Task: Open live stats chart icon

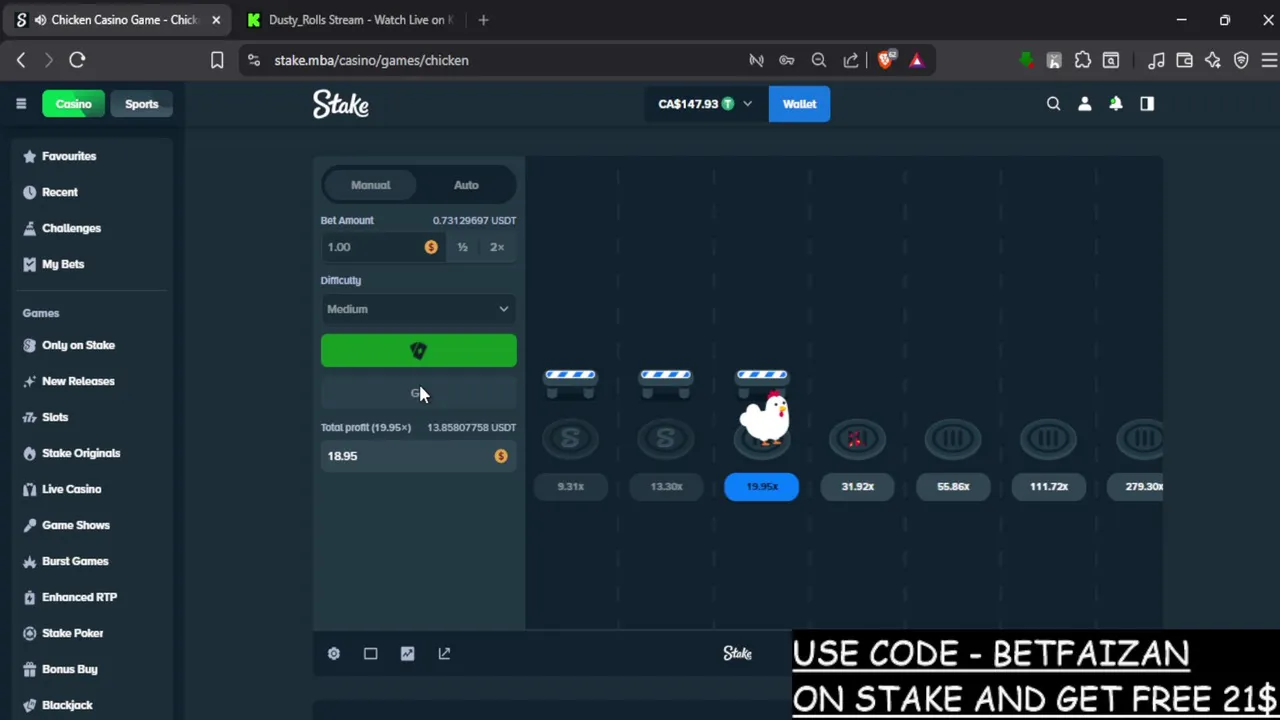Action: [x=407, y=653]
